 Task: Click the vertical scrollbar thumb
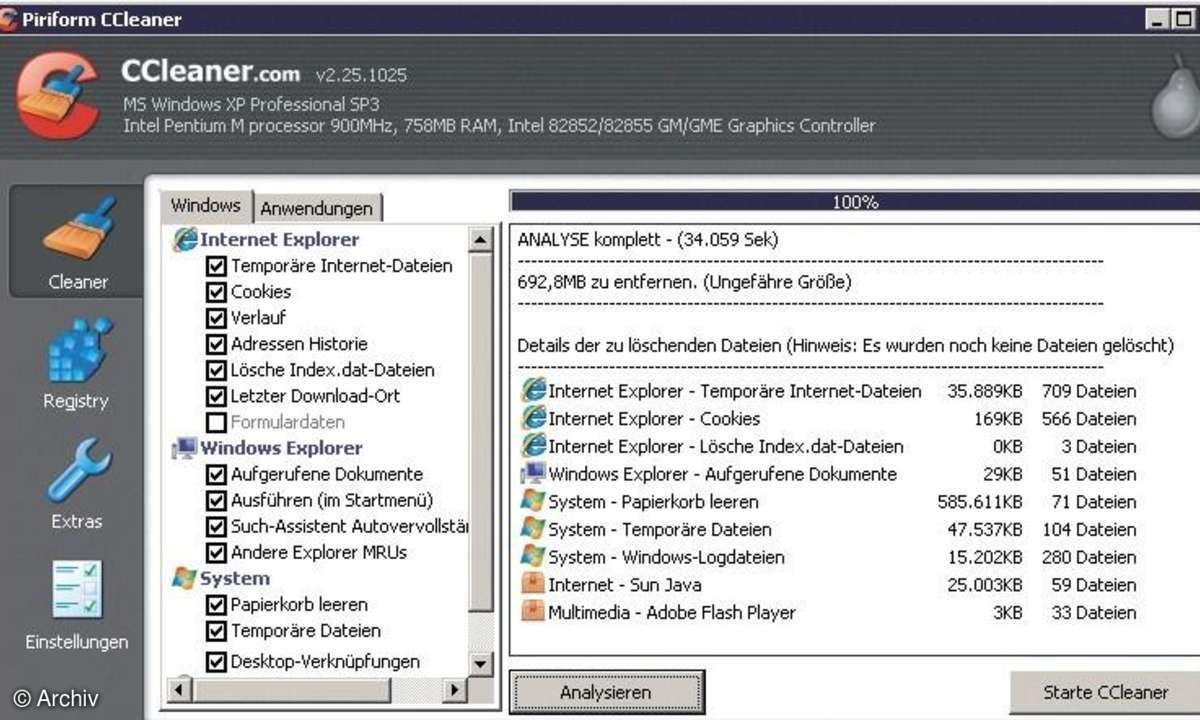click(481, 432)
